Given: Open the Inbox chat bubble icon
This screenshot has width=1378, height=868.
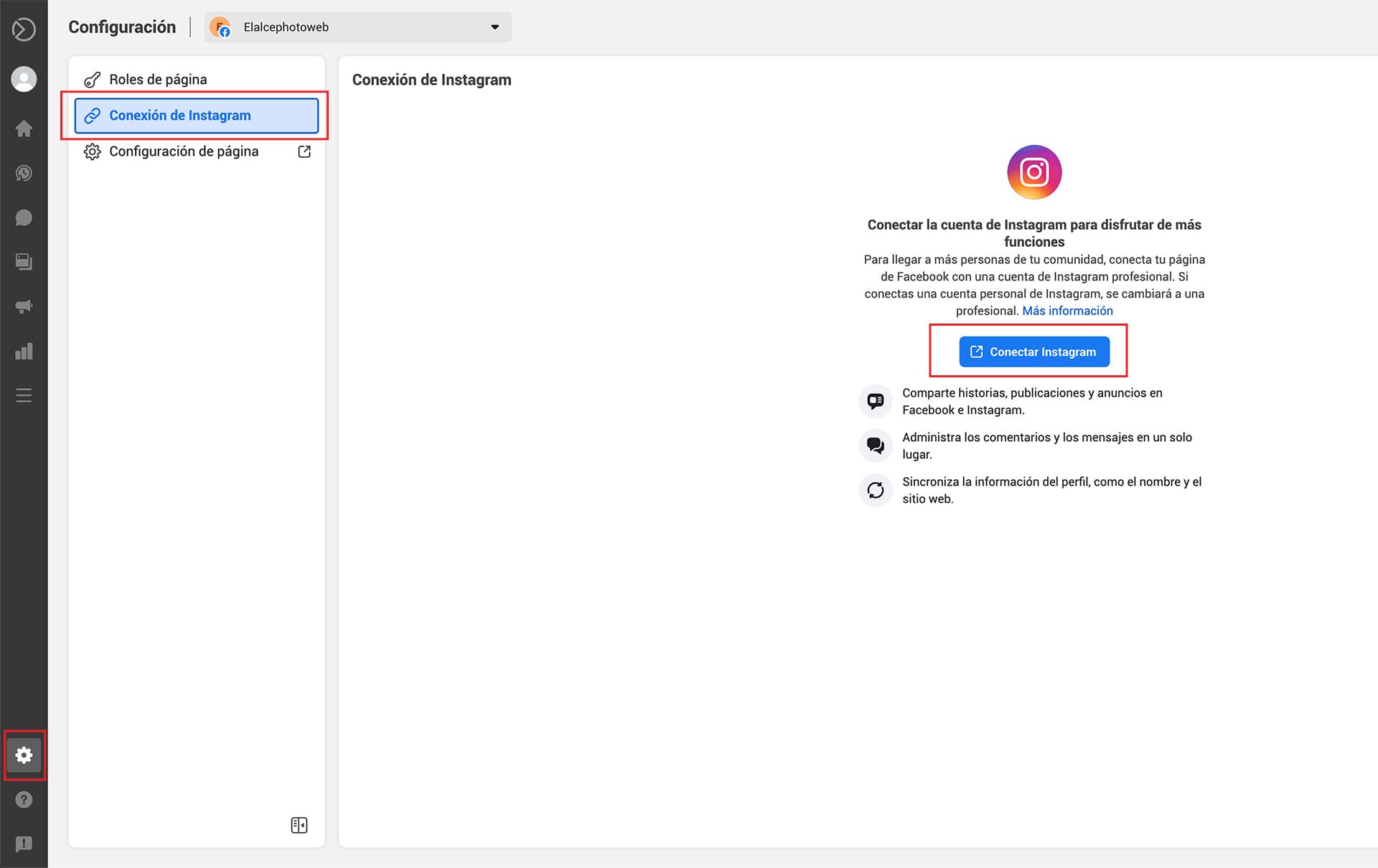Looking at the screenshot, I should 24,217.
